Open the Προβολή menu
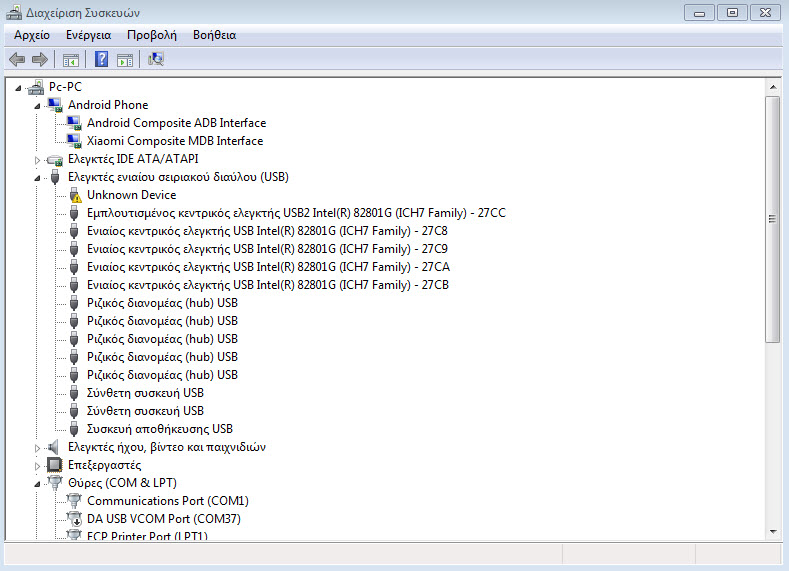 click(151, 35)
